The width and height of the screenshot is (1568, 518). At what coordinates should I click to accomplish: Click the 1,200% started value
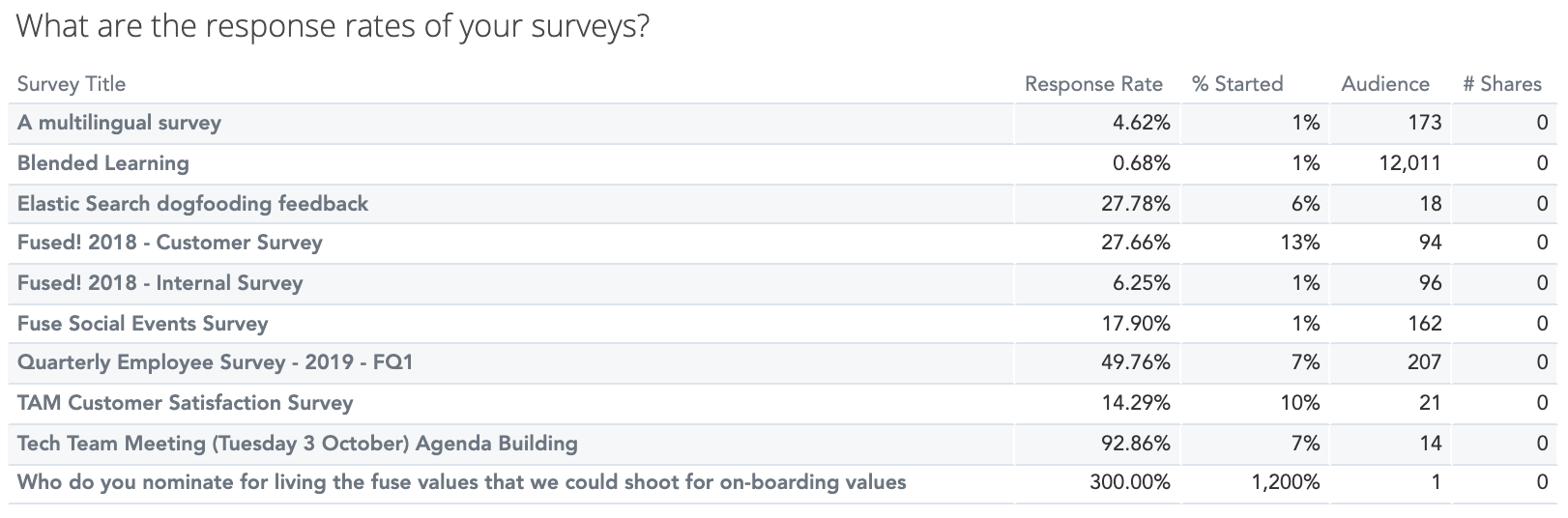(1285, 482)
